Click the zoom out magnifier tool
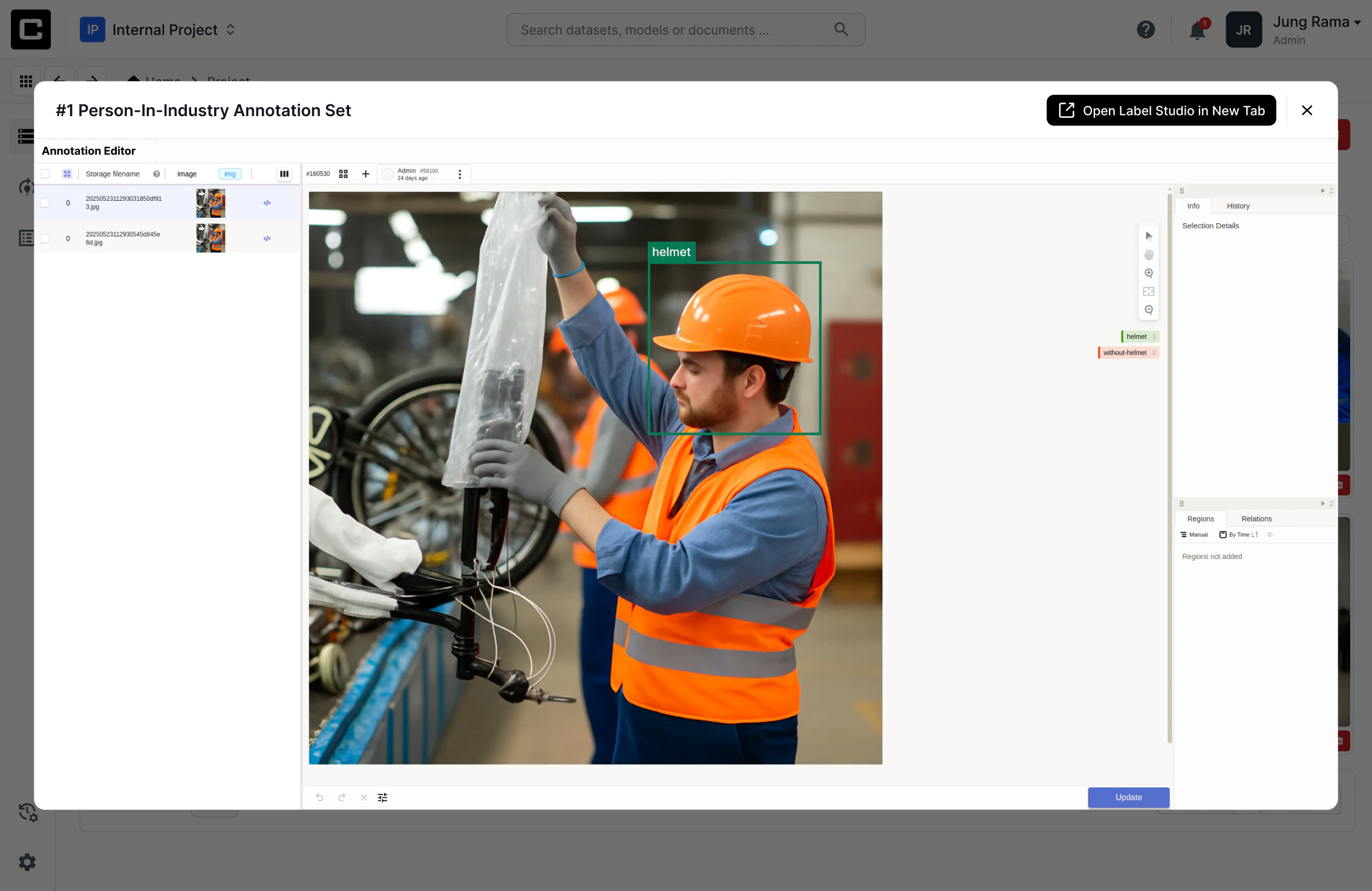 (1148, 310)
